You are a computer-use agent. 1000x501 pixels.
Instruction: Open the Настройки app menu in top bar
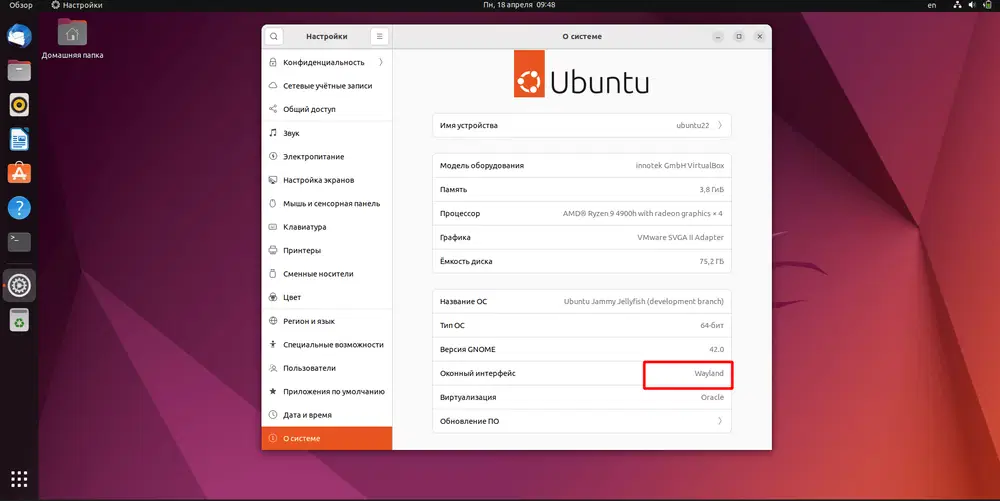[x=77, y=5]
